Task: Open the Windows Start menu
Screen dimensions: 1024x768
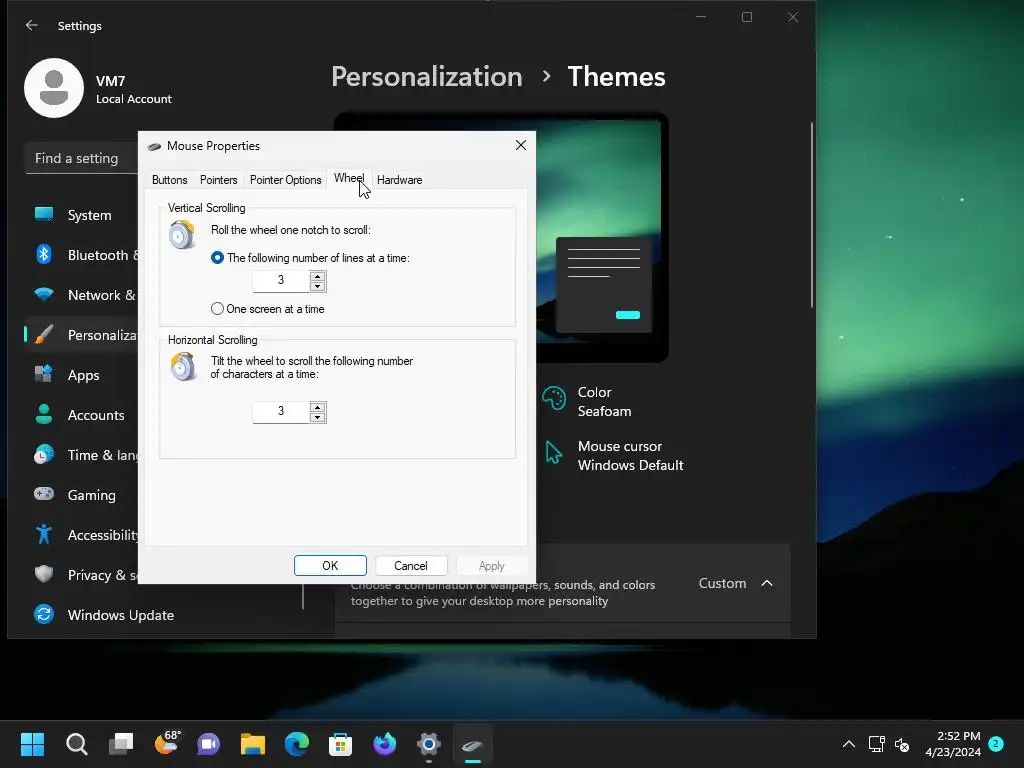Action: point(32,744)
